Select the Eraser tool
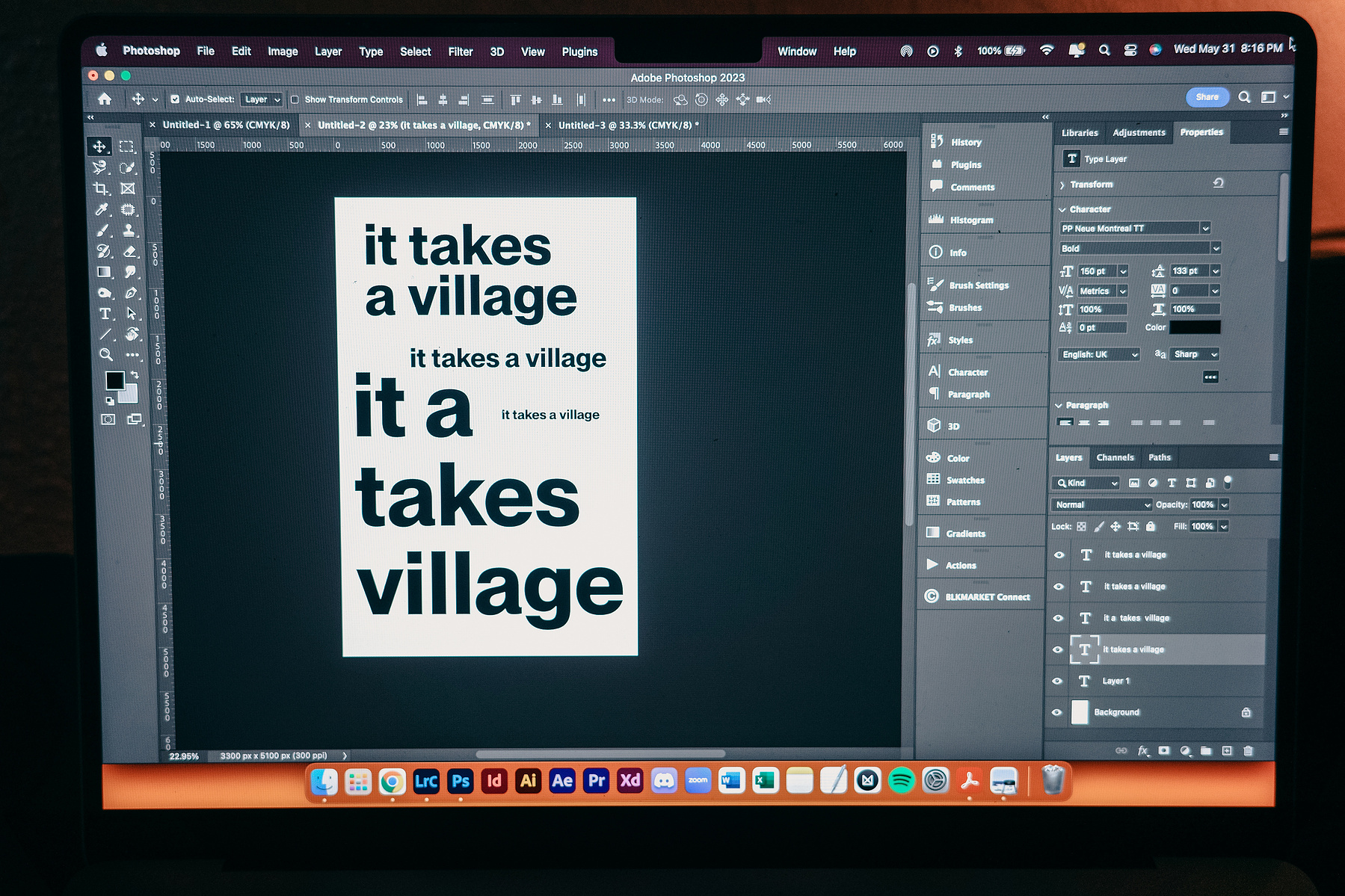Image resolution: width=1345 pixels, height=896 pixels. point(129,251)
